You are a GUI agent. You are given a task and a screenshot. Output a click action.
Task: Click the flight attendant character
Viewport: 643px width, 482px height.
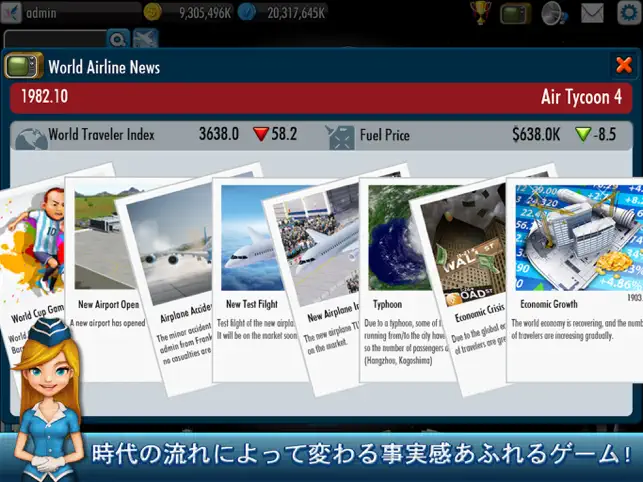tap(48, 400)
